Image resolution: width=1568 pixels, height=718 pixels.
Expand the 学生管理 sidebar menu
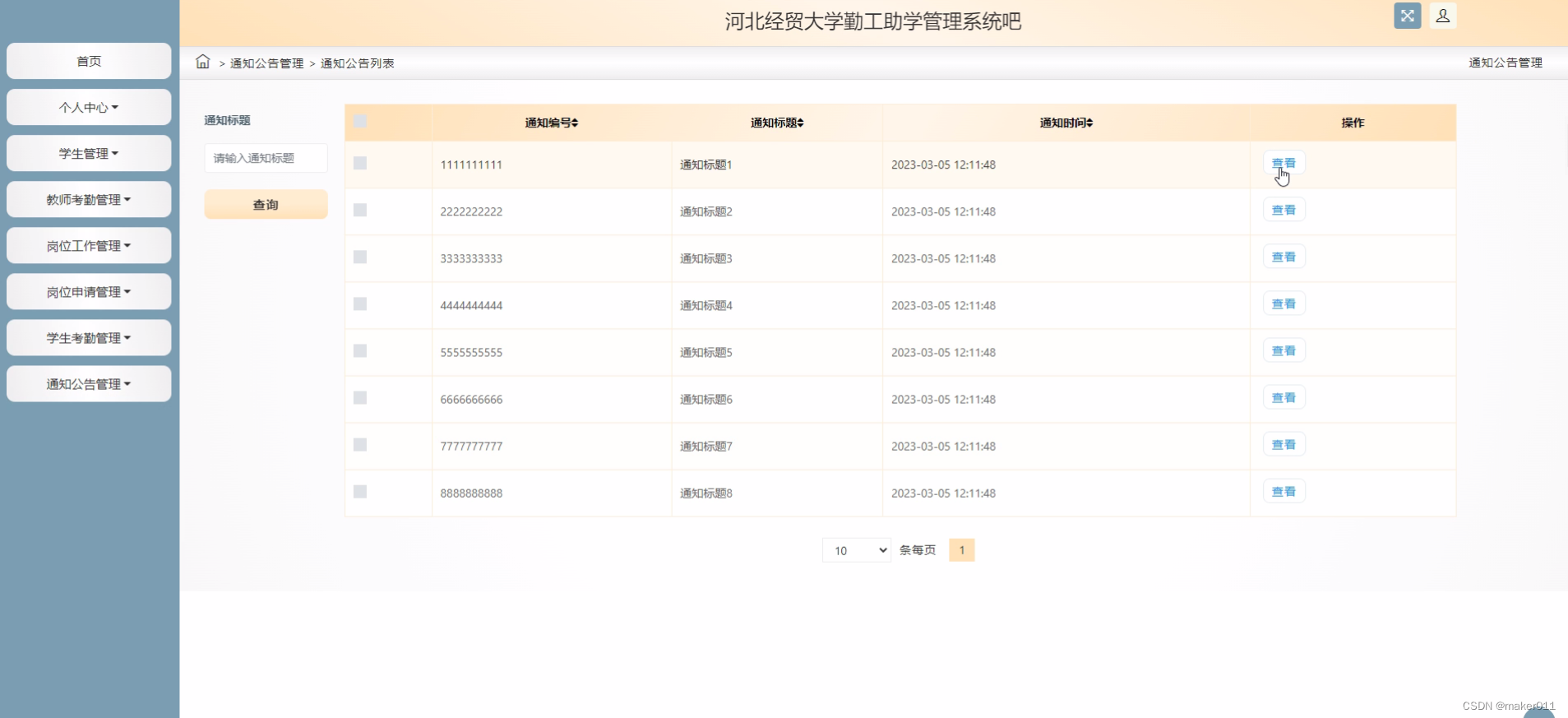click(x=89, y=153)
